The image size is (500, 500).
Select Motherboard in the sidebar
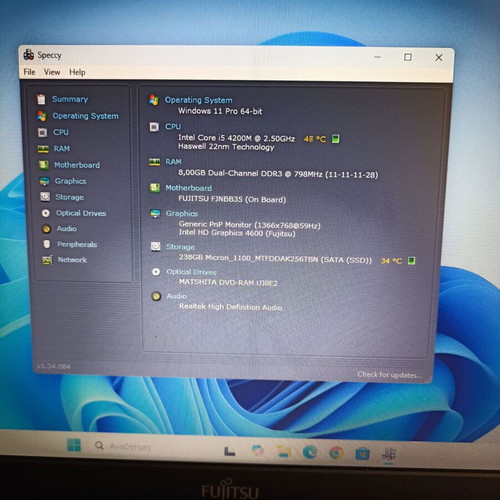click(77, 165)
